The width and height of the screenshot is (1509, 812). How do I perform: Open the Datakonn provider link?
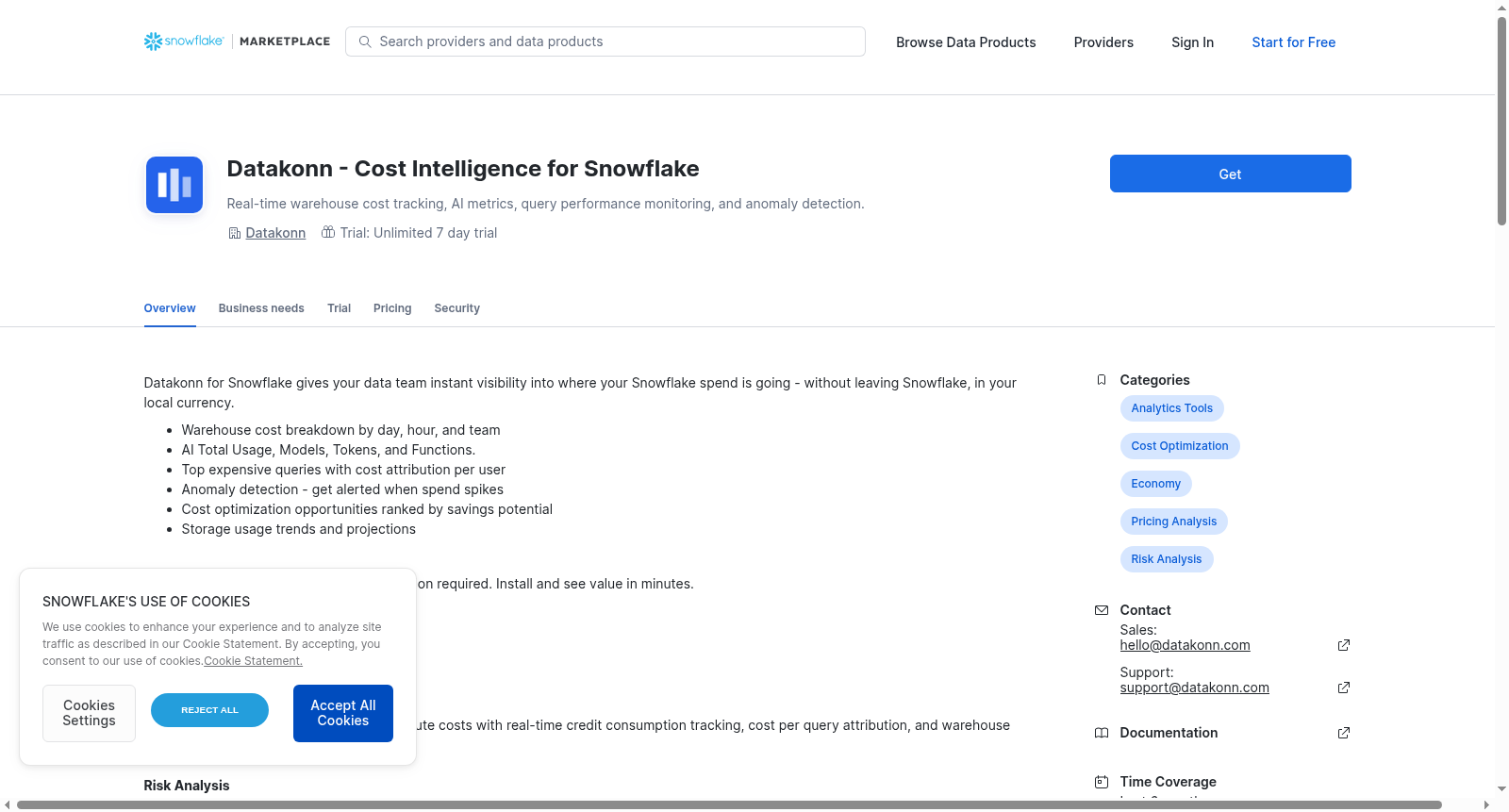[275, 233]
